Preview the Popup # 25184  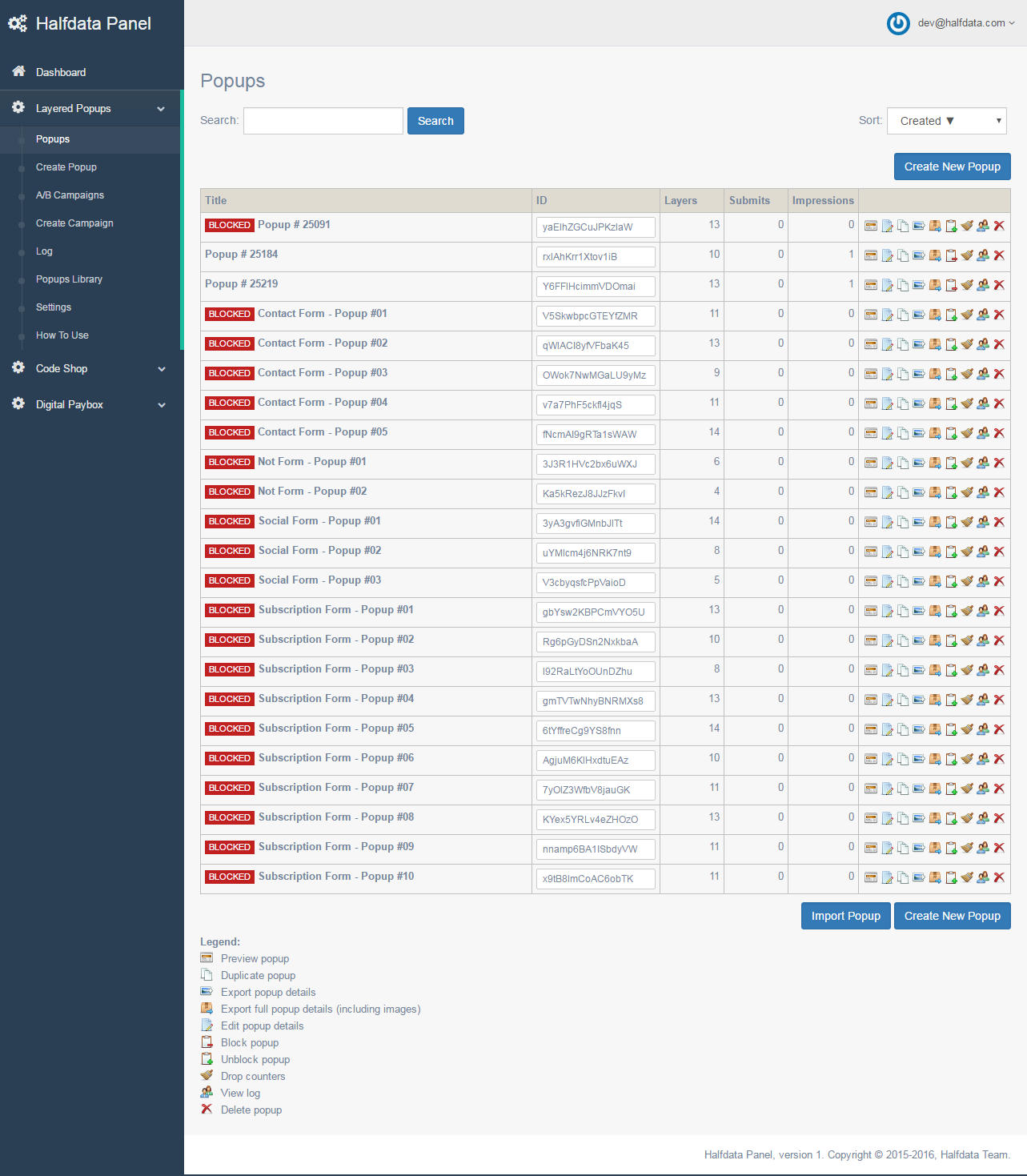coord(871,255)
